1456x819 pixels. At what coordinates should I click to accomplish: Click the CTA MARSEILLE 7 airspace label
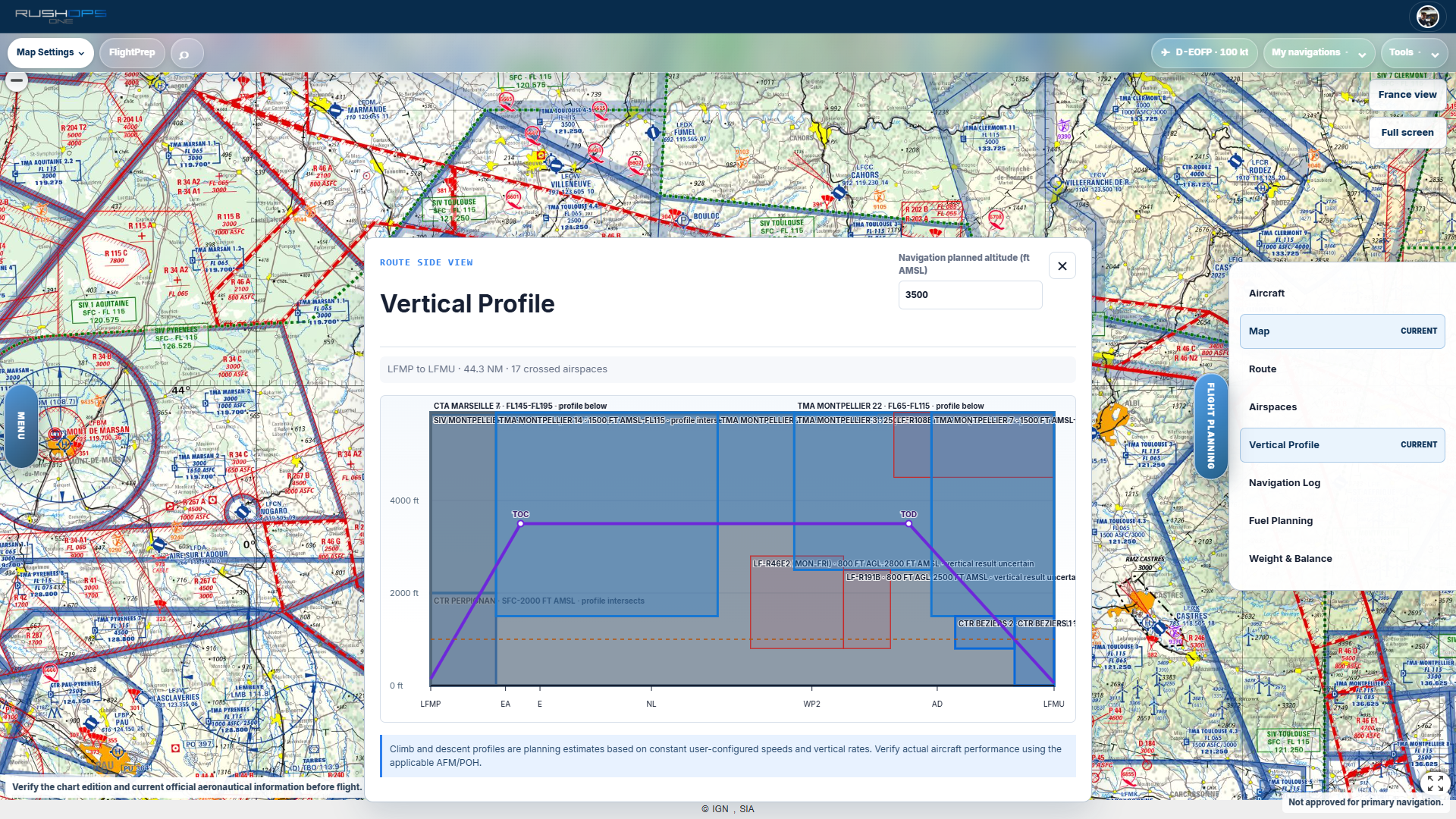[x=520, y=406]
